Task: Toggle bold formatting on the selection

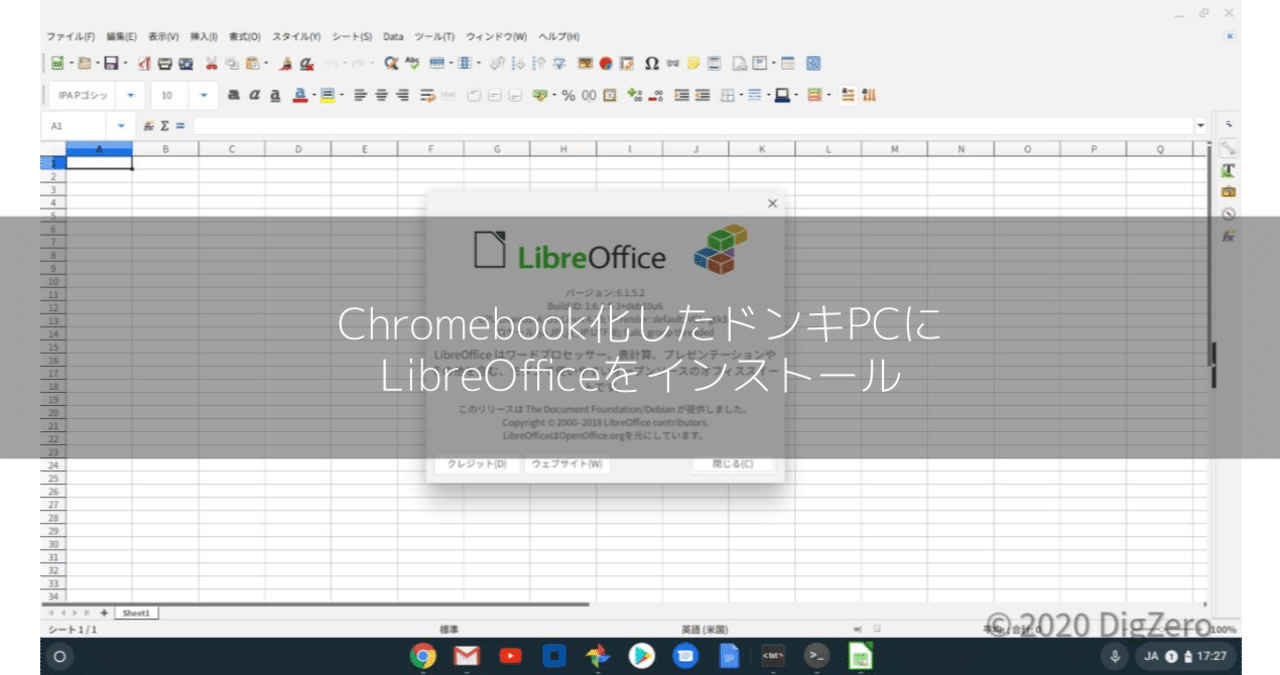Action: [x=234, y=95]
